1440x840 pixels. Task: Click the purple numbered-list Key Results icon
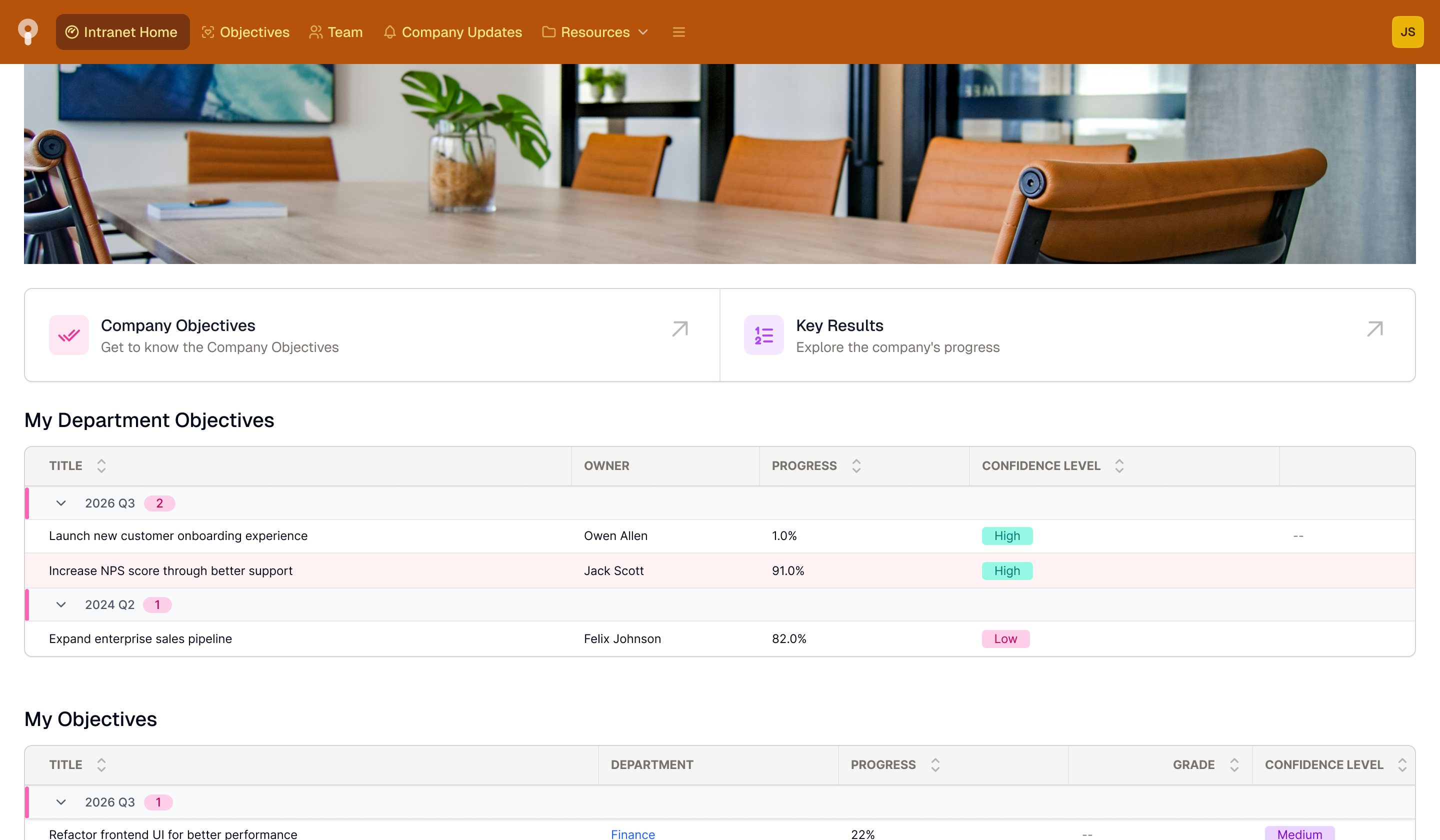point(763,335)
